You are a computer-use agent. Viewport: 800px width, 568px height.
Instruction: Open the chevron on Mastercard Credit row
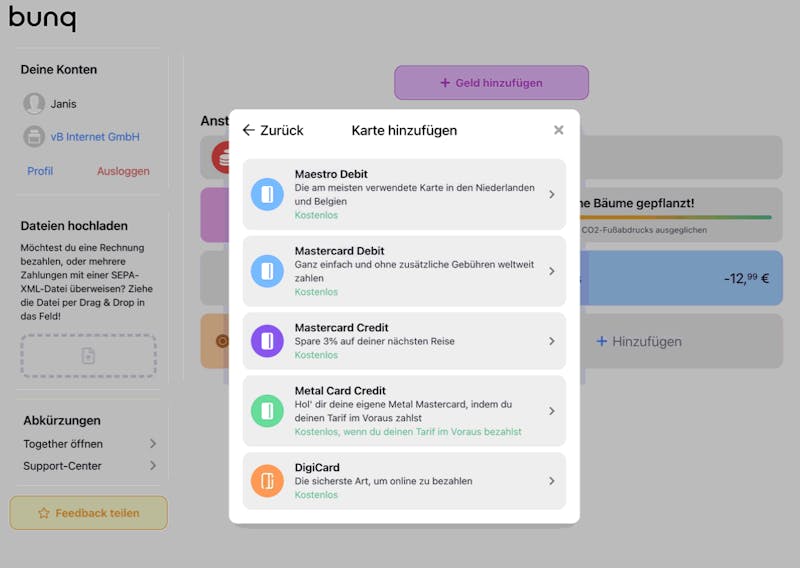click(x=552, y=341)
